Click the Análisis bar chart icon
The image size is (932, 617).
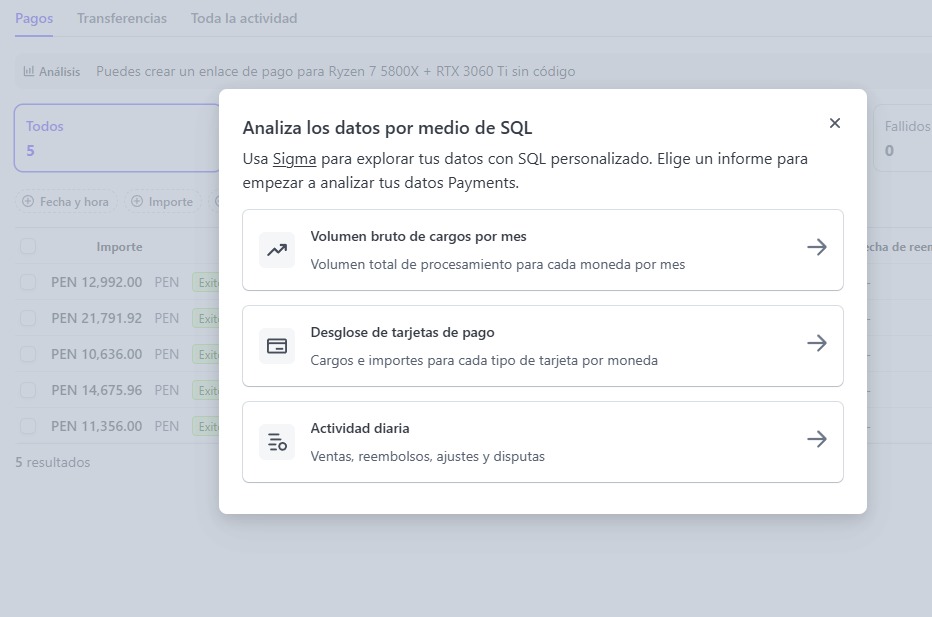[x=30, y=72]
